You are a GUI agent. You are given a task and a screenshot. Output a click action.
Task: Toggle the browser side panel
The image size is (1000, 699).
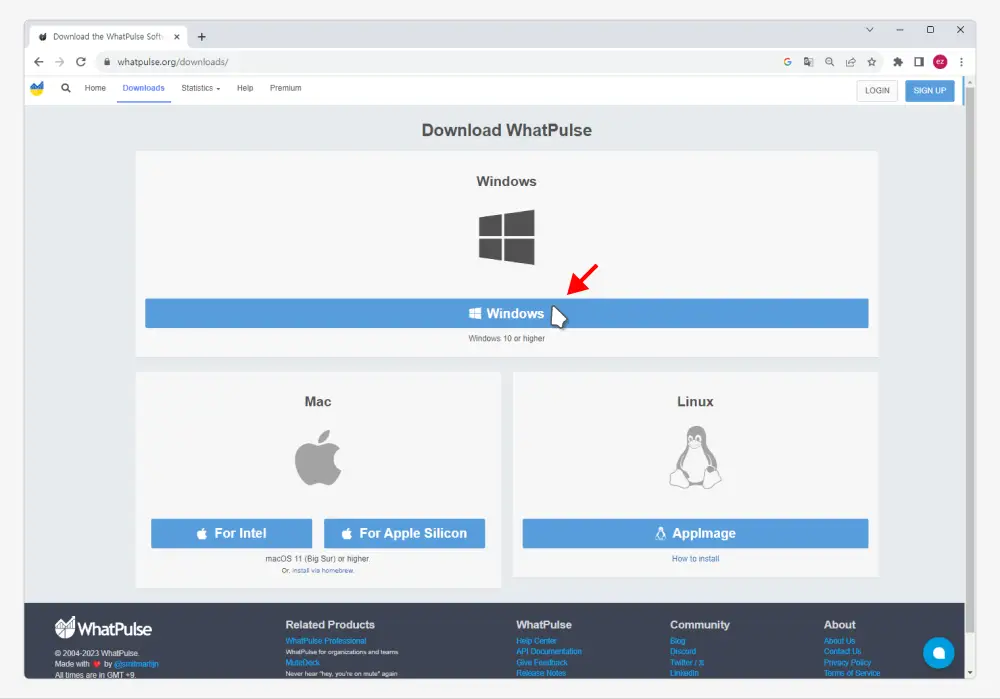(x=919, y=62)
